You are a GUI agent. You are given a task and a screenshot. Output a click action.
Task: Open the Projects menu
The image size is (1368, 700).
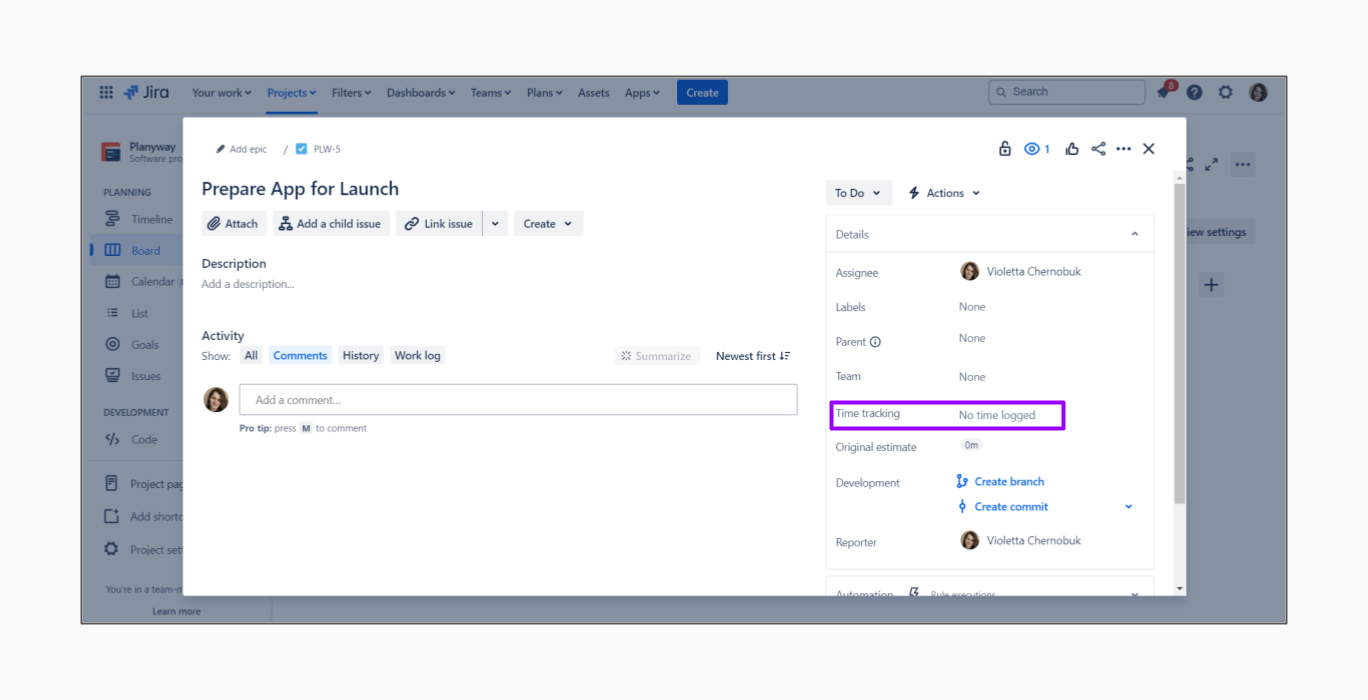click(x=291, y=93)
